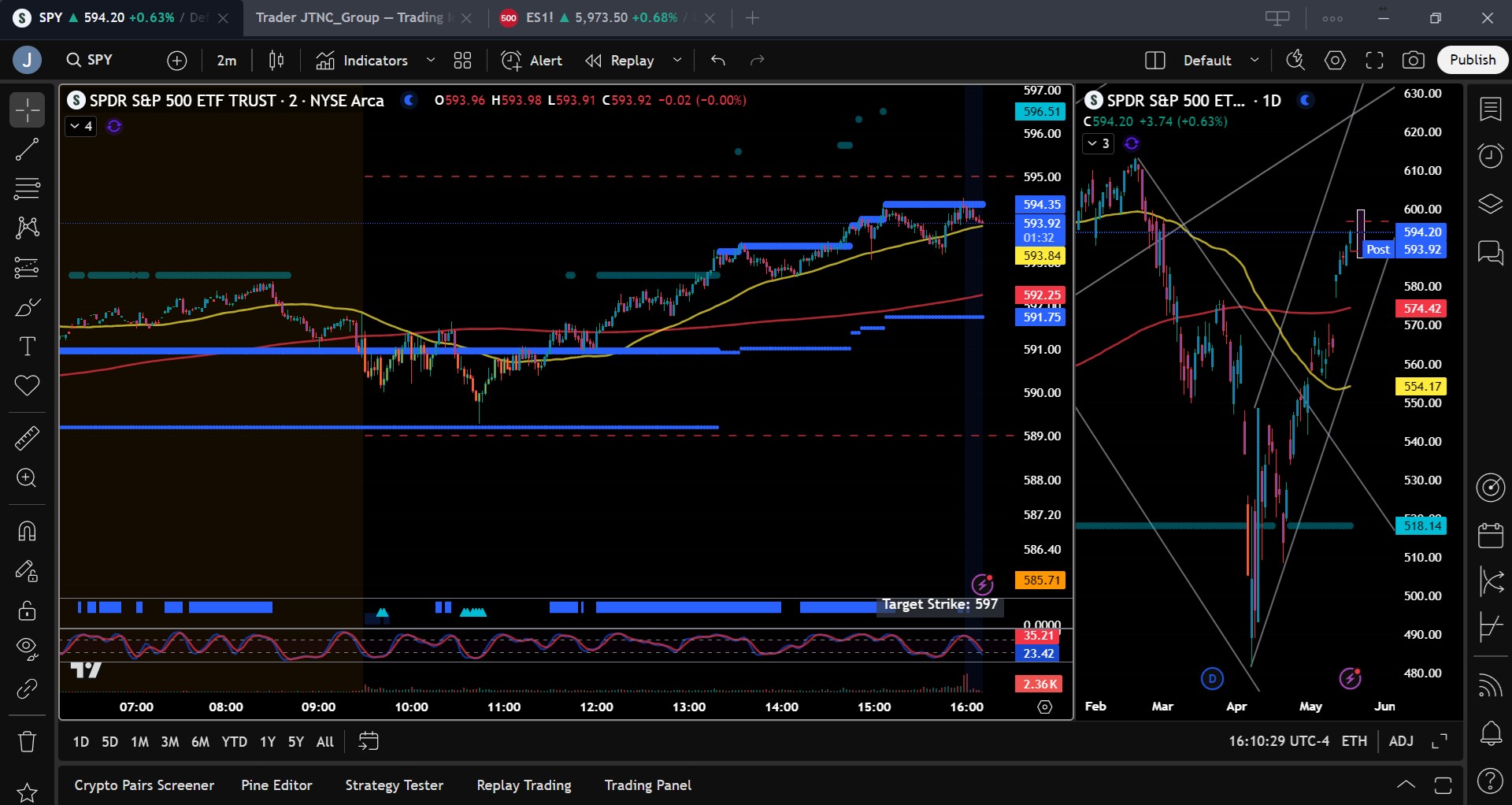This screenshot has height=805, width=1512.
Task: Open the user profile J avatar menu
Action: (27, 60)
